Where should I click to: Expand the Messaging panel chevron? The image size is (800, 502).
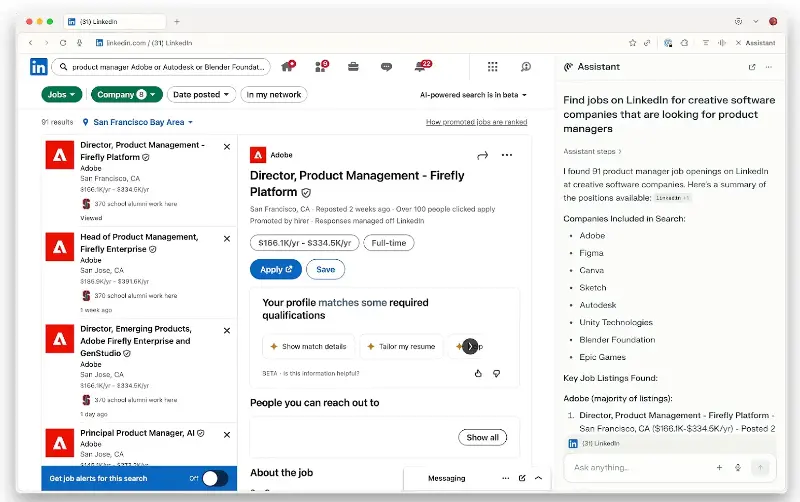[x=538, y=478]
